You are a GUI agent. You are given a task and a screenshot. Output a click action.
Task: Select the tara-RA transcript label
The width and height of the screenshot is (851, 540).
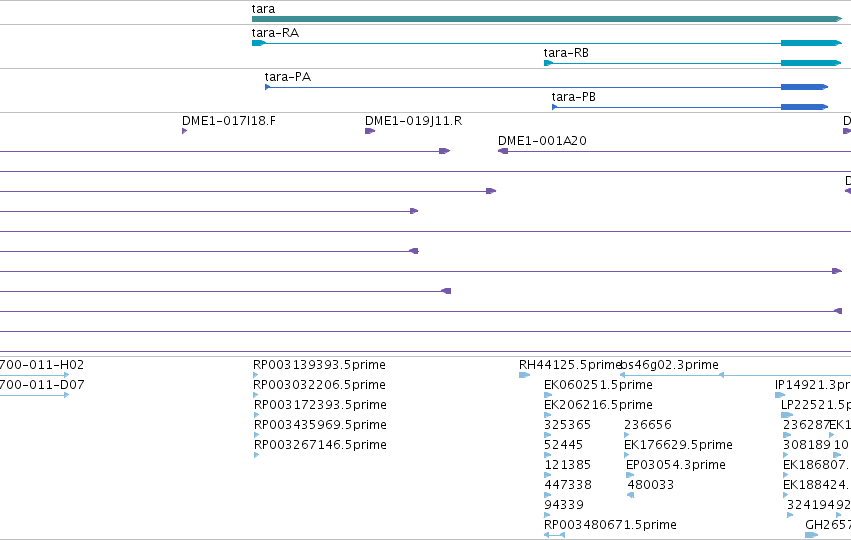[x=275, y=33]
